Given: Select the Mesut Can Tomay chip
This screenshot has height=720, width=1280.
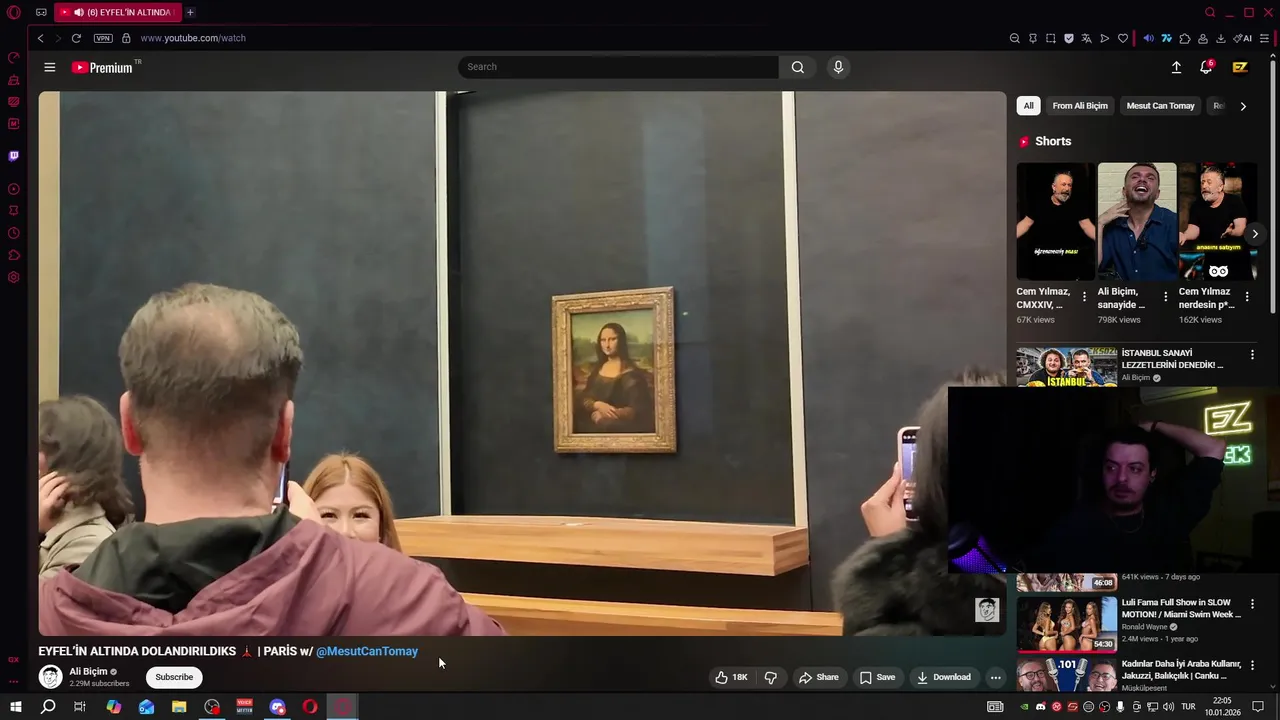Looking at the screenshot, I should [1160, 106].
